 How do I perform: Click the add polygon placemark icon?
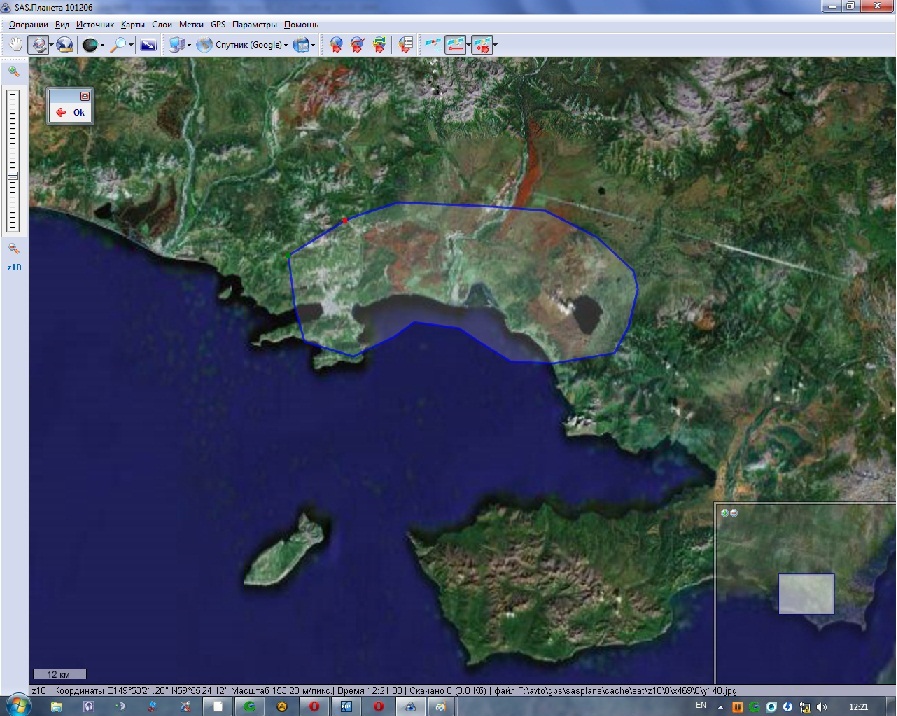tap(379, 45)
